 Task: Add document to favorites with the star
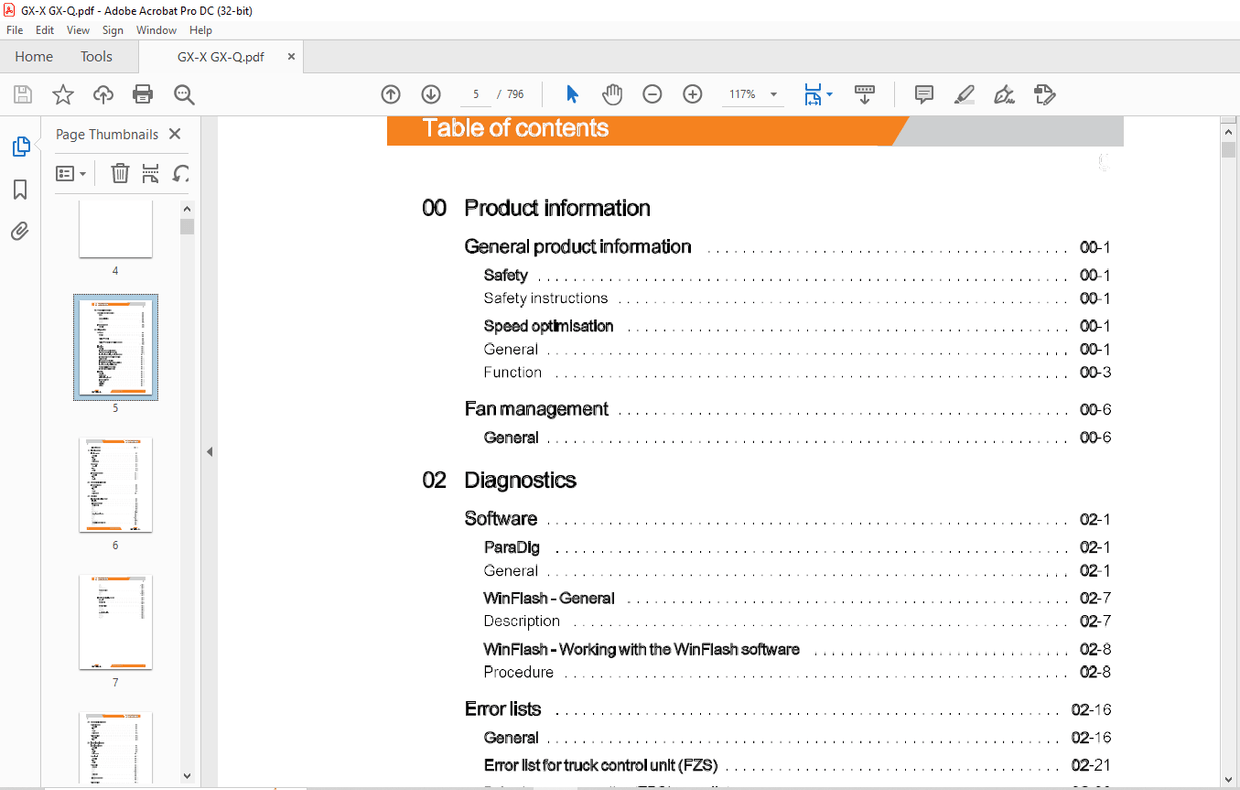click(63, 93)
